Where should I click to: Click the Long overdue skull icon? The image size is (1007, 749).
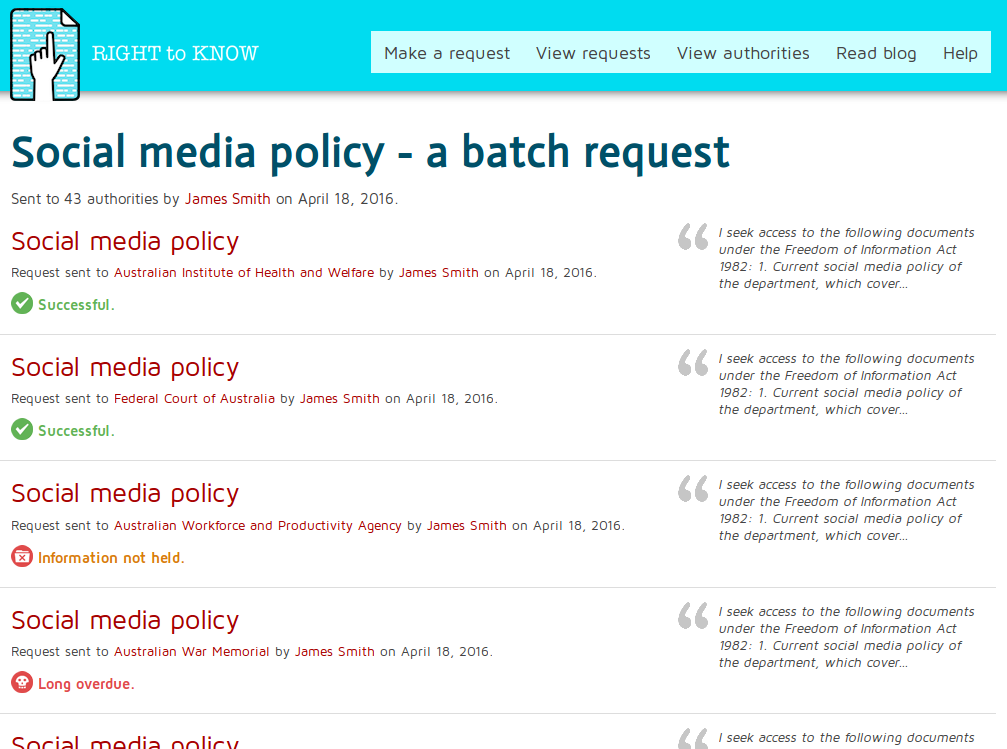22,682
